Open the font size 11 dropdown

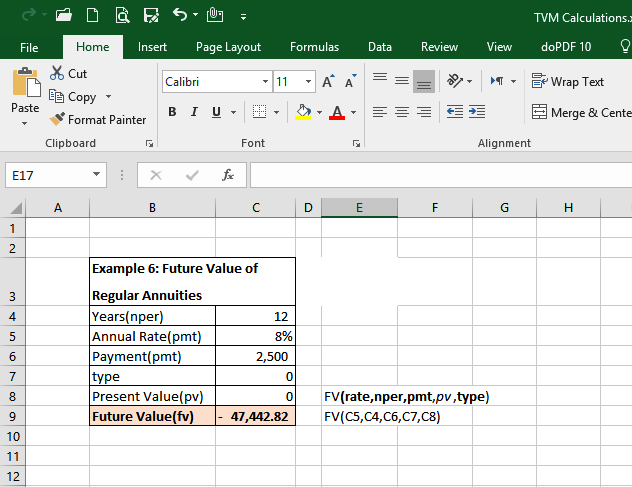pos(308,81)
